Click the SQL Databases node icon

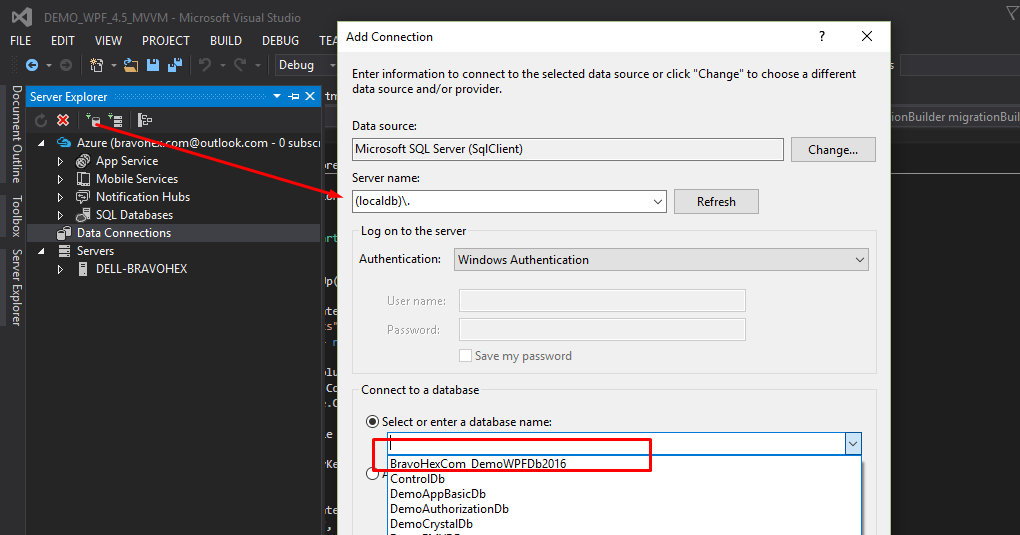[83, 215]
